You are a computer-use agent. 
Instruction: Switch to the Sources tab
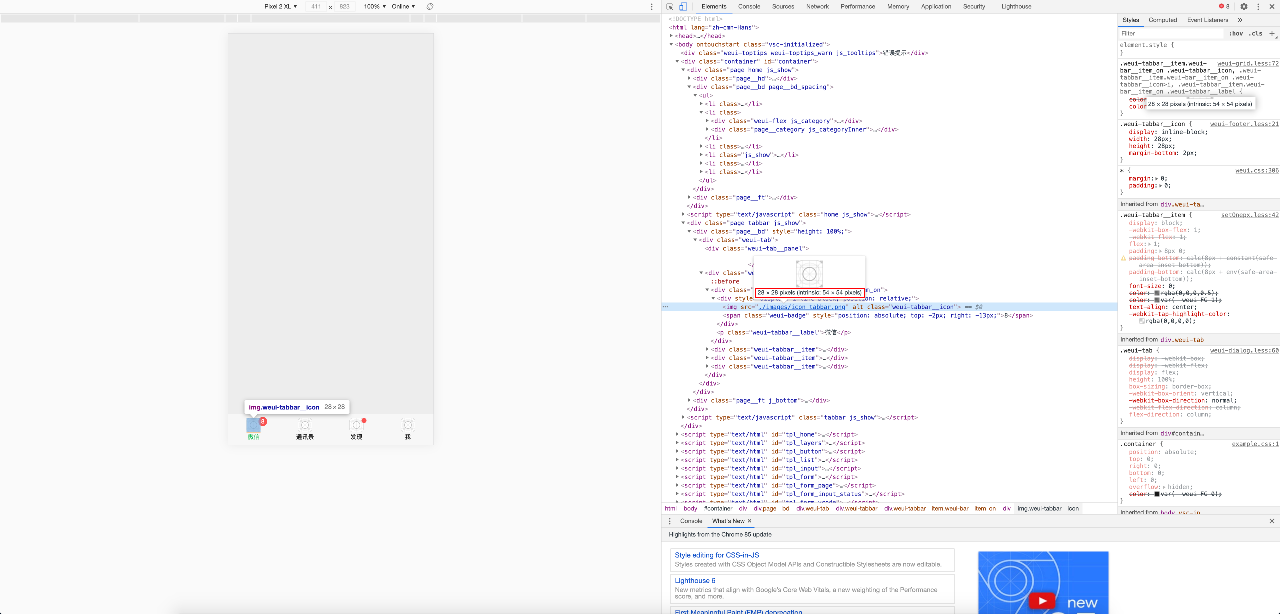click(783, 6)
